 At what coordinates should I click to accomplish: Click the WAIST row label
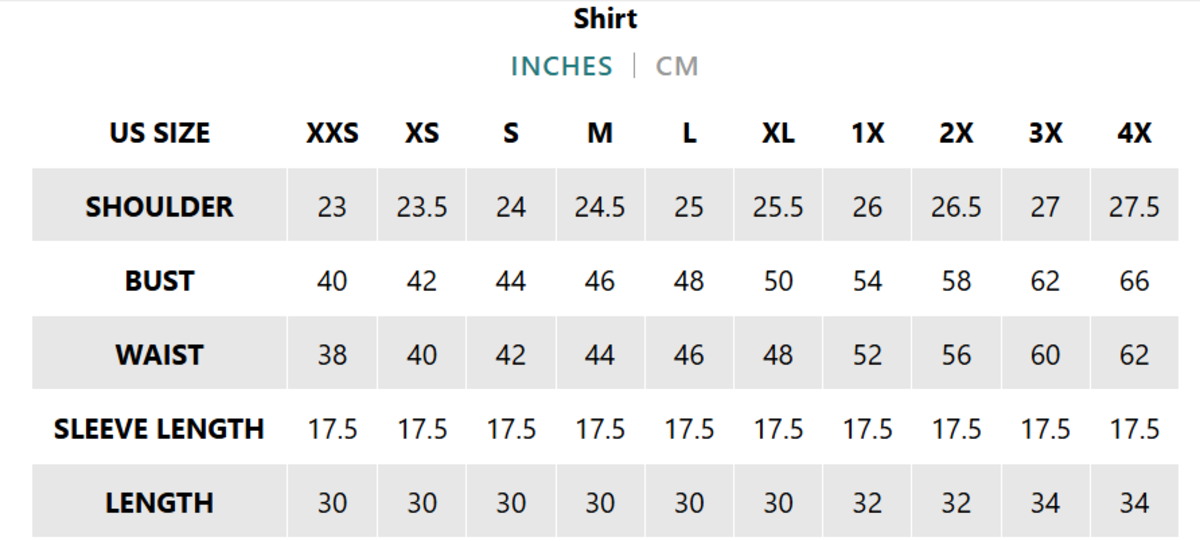[160, 355]
